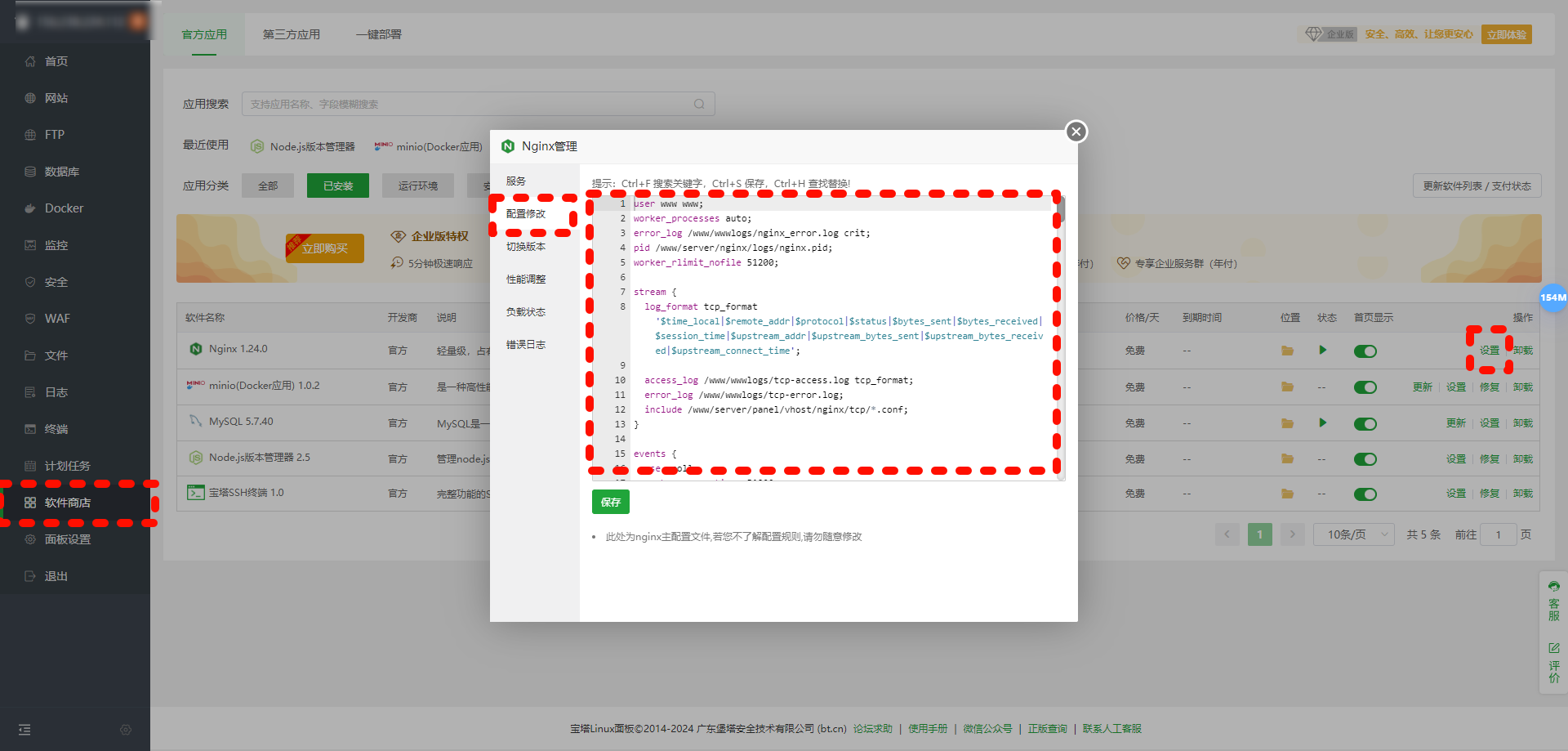The image size is (1568, 751).
Task: Click the config editor vertical scrollbar
Action: click(1060, 209)
